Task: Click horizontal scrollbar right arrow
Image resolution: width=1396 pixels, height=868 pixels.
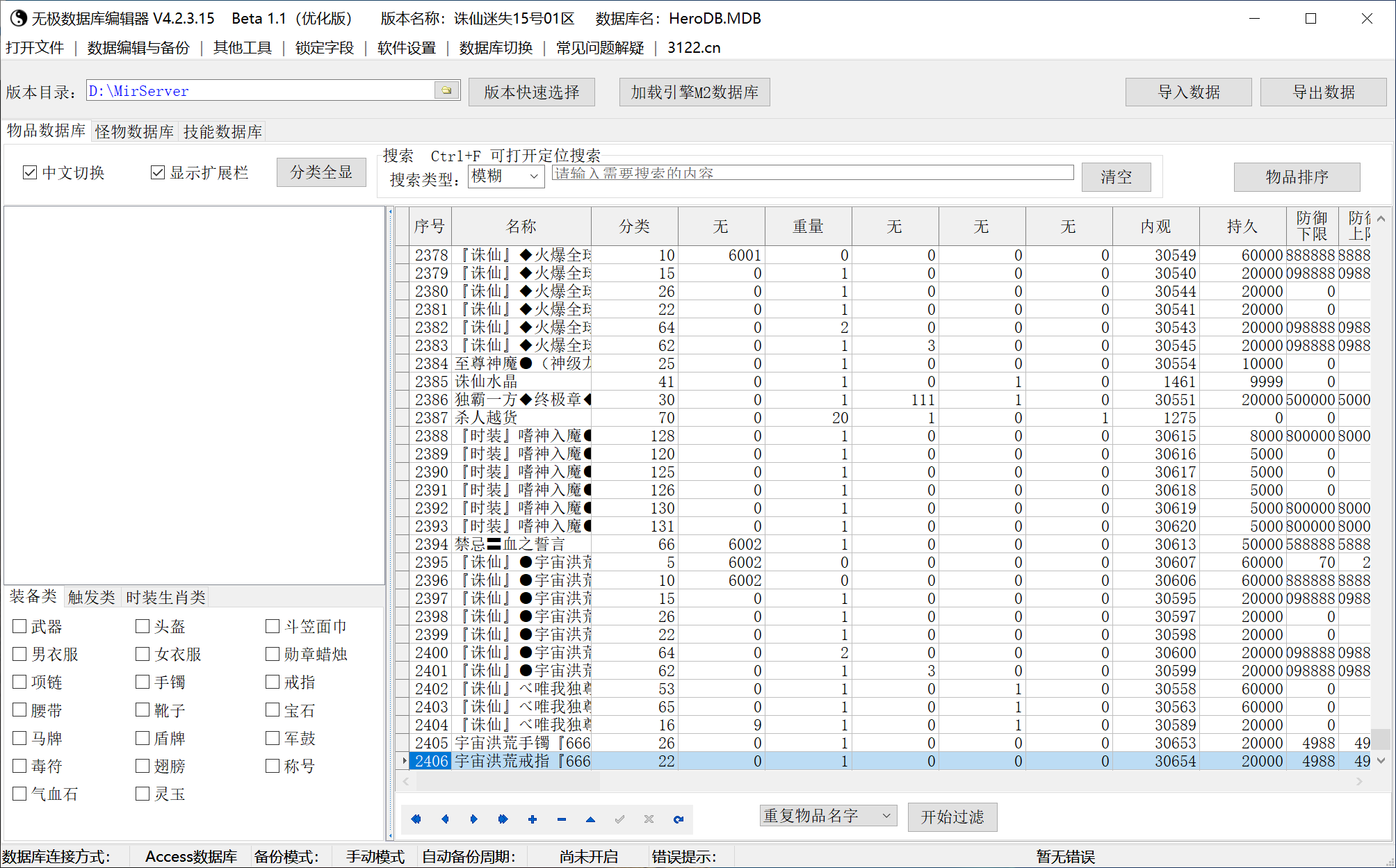Action: 1359,781
